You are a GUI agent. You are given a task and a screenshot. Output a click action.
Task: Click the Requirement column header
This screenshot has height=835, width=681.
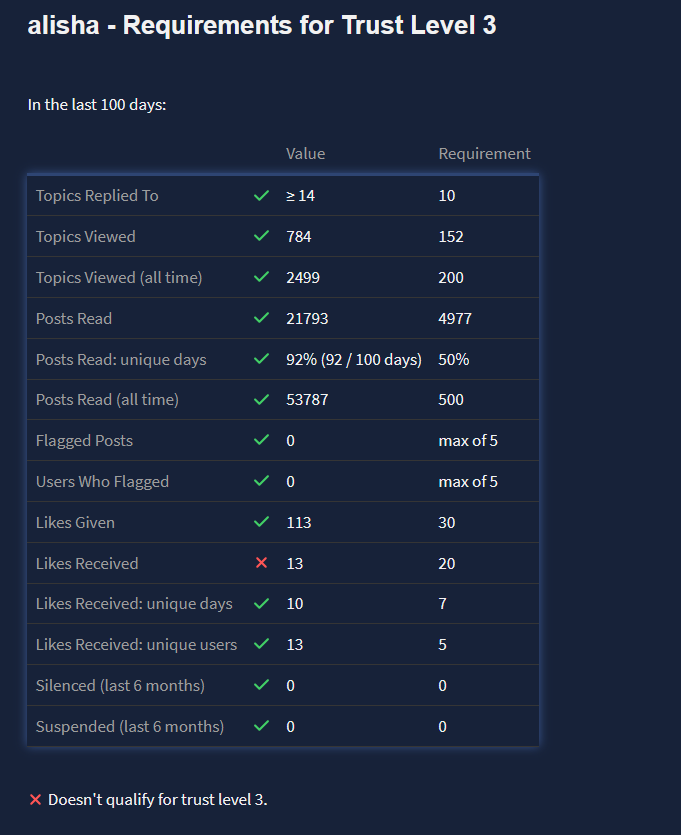coord(484,154)
